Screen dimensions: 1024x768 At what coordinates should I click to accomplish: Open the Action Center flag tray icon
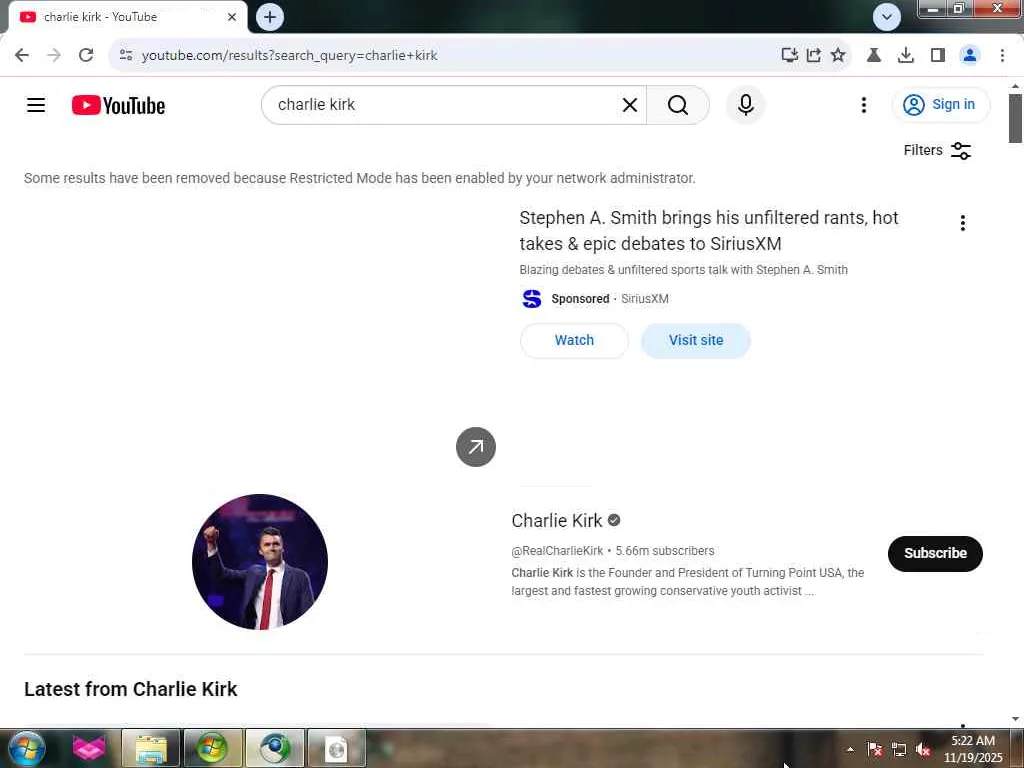coord(874,749)
